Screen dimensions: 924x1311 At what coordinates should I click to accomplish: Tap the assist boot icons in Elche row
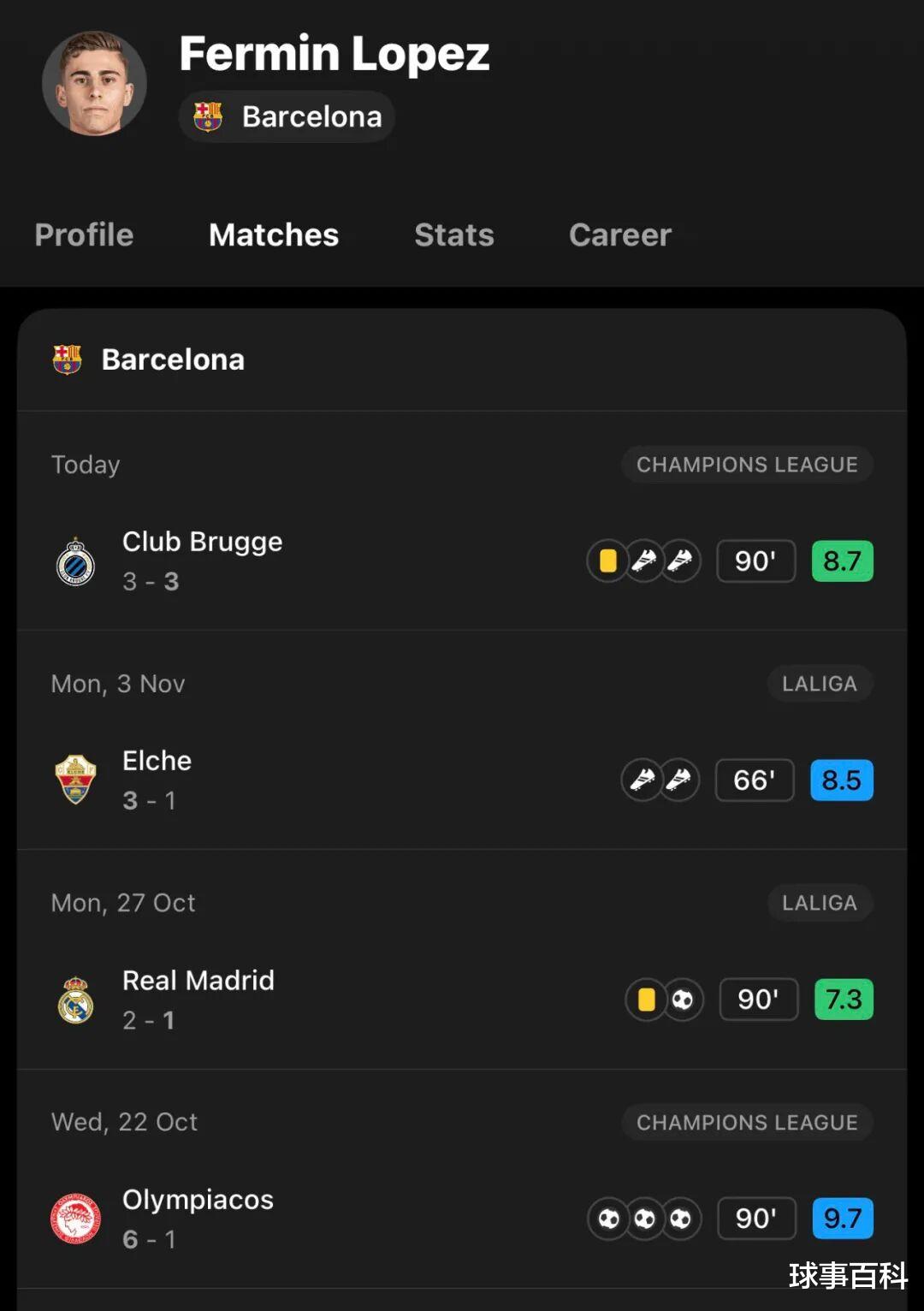(x=660, y=780)
